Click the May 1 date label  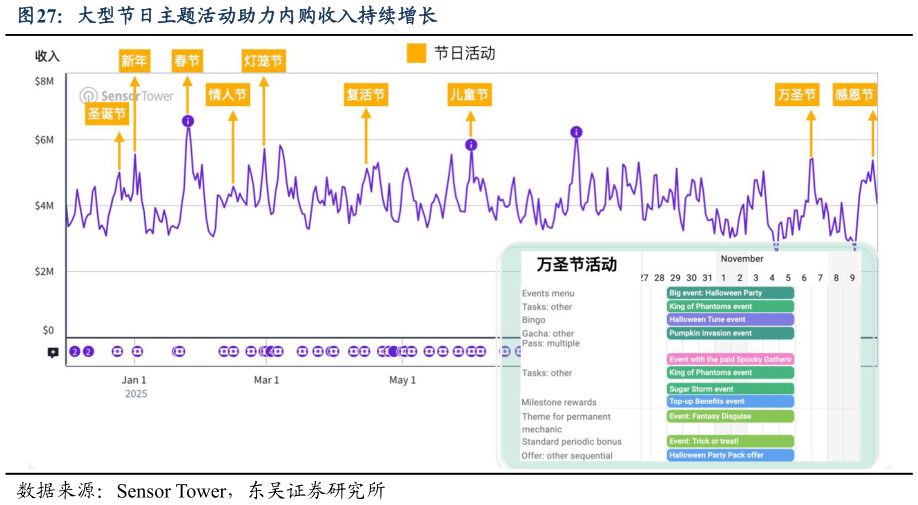[x=402, y=380]
